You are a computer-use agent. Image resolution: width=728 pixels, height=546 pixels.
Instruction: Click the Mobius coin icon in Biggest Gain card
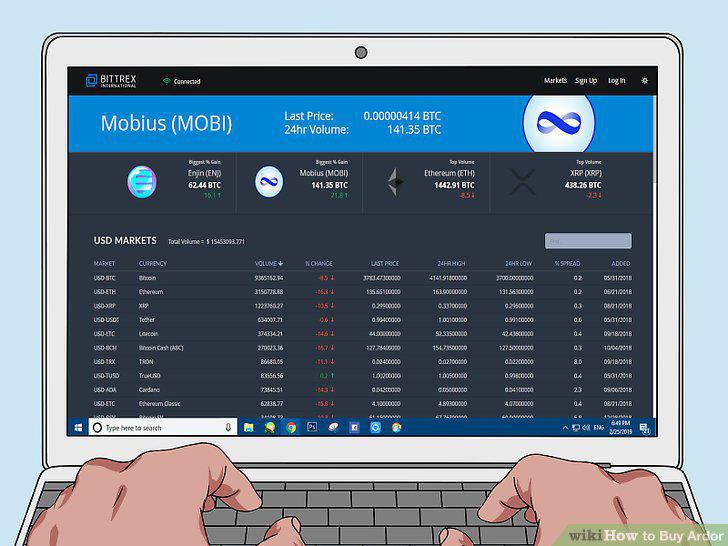click(x=269, y=182)
